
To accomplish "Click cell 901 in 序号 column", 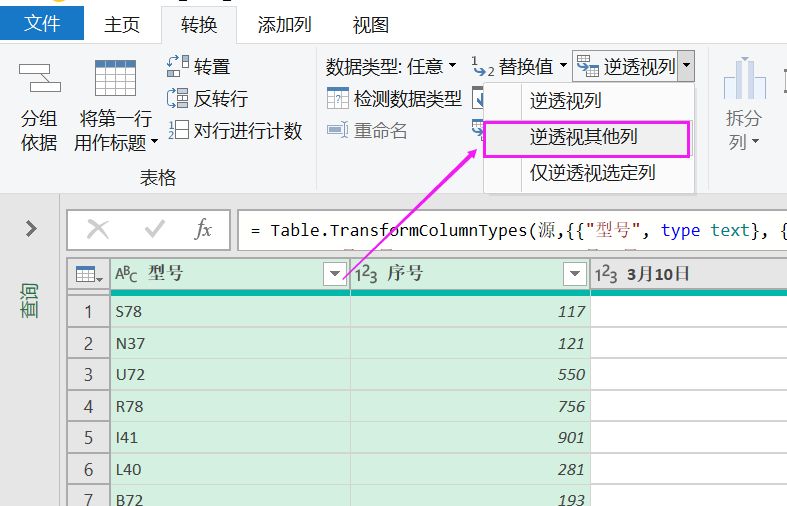I will [470, 438].
